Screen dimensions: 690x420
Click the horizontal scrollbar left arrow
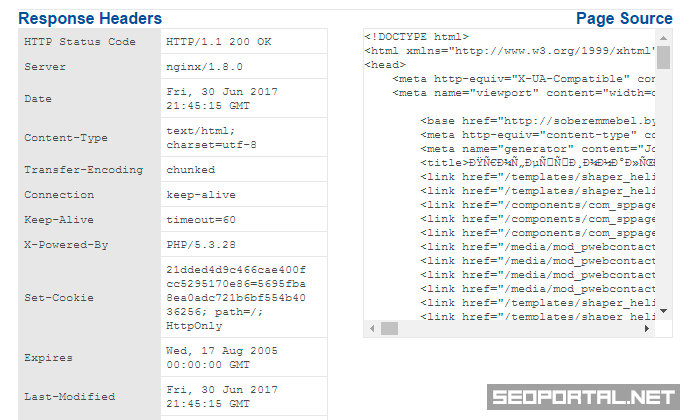[x=371, y=328]
